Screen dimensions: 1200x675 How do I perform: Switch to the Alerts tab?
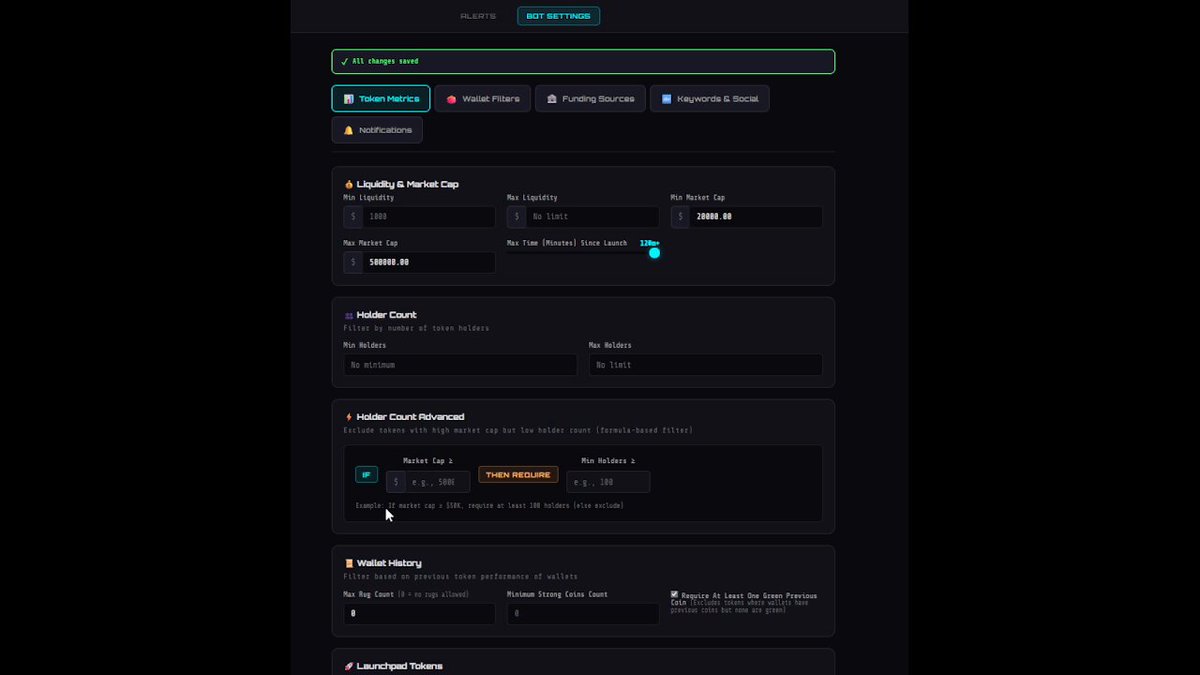coord(478,16)
